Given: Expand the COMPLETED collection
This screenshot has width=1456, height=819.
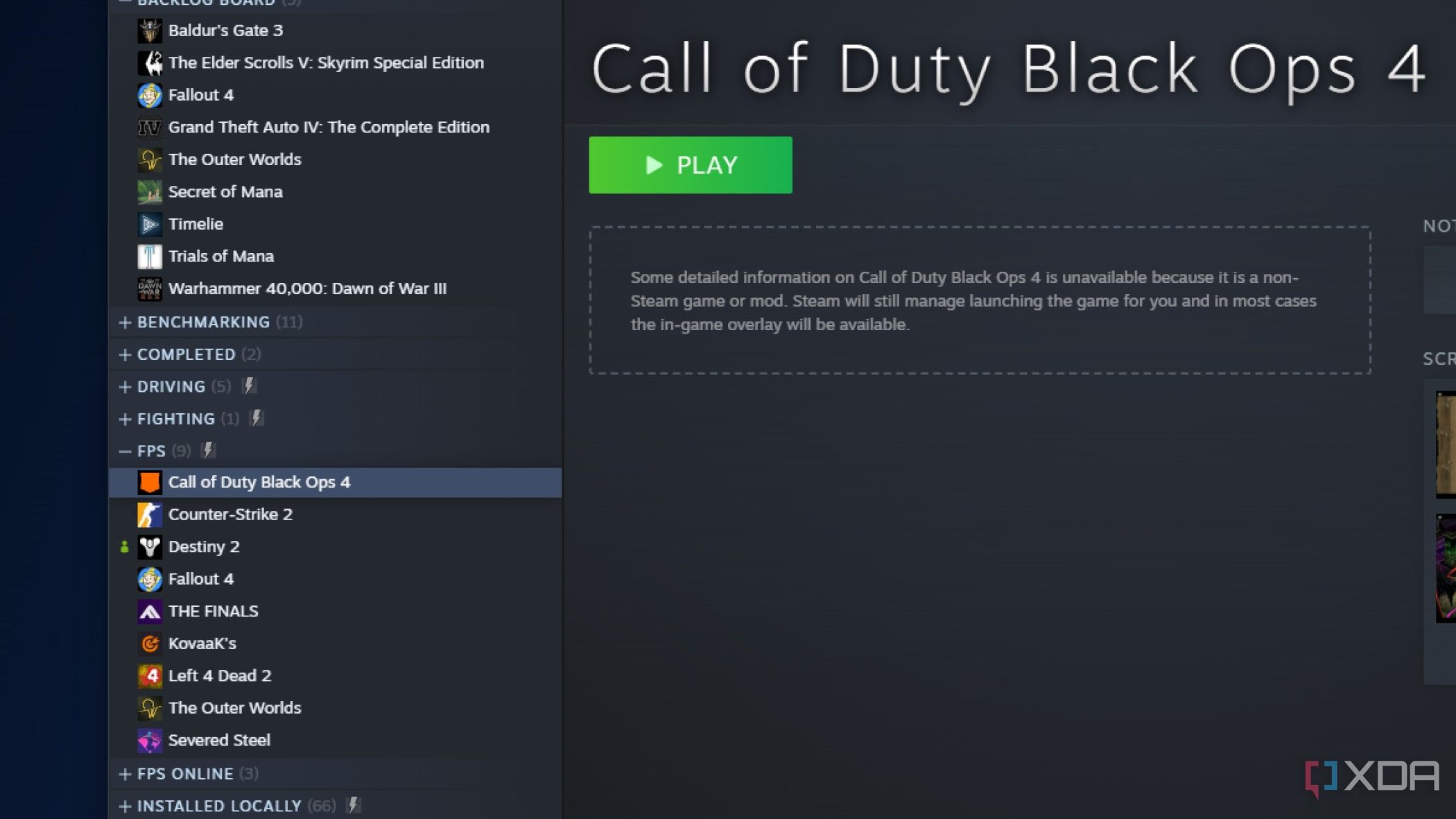Looking at the screenshot, I should (125, 354).
